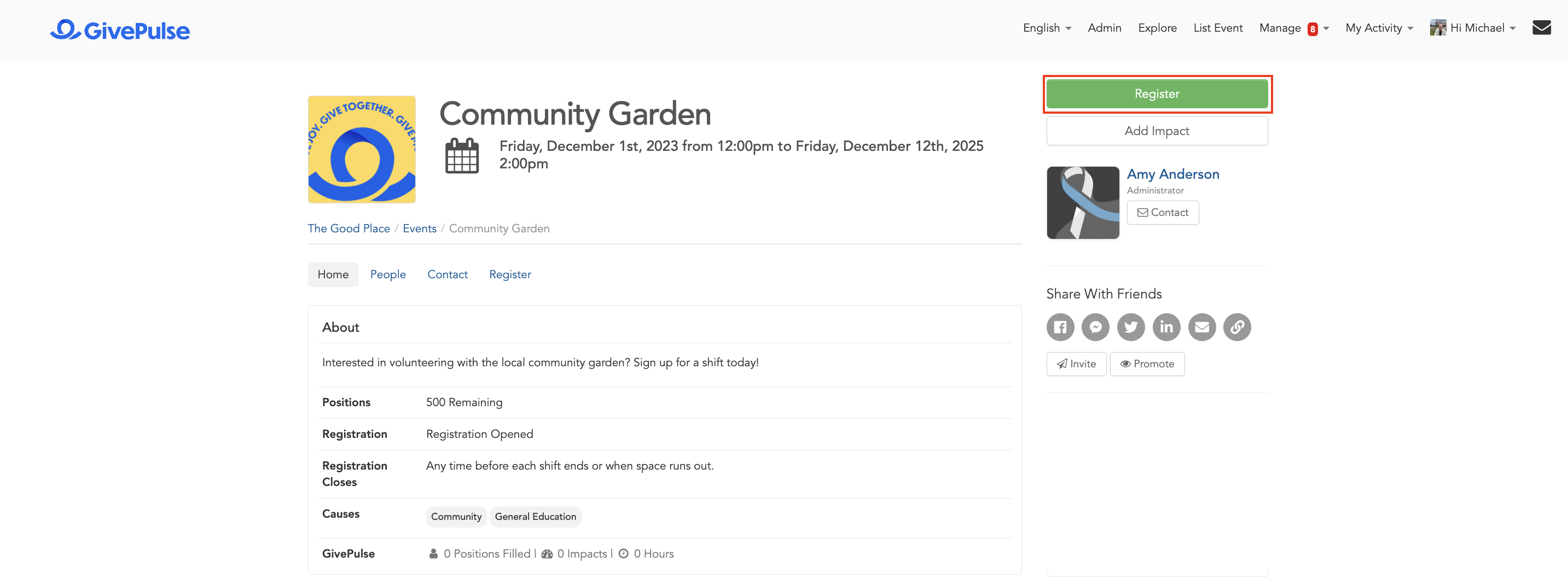Click '0 Positions Filled' stat
Screen dimensions: 1568x586
coord(486,554)
